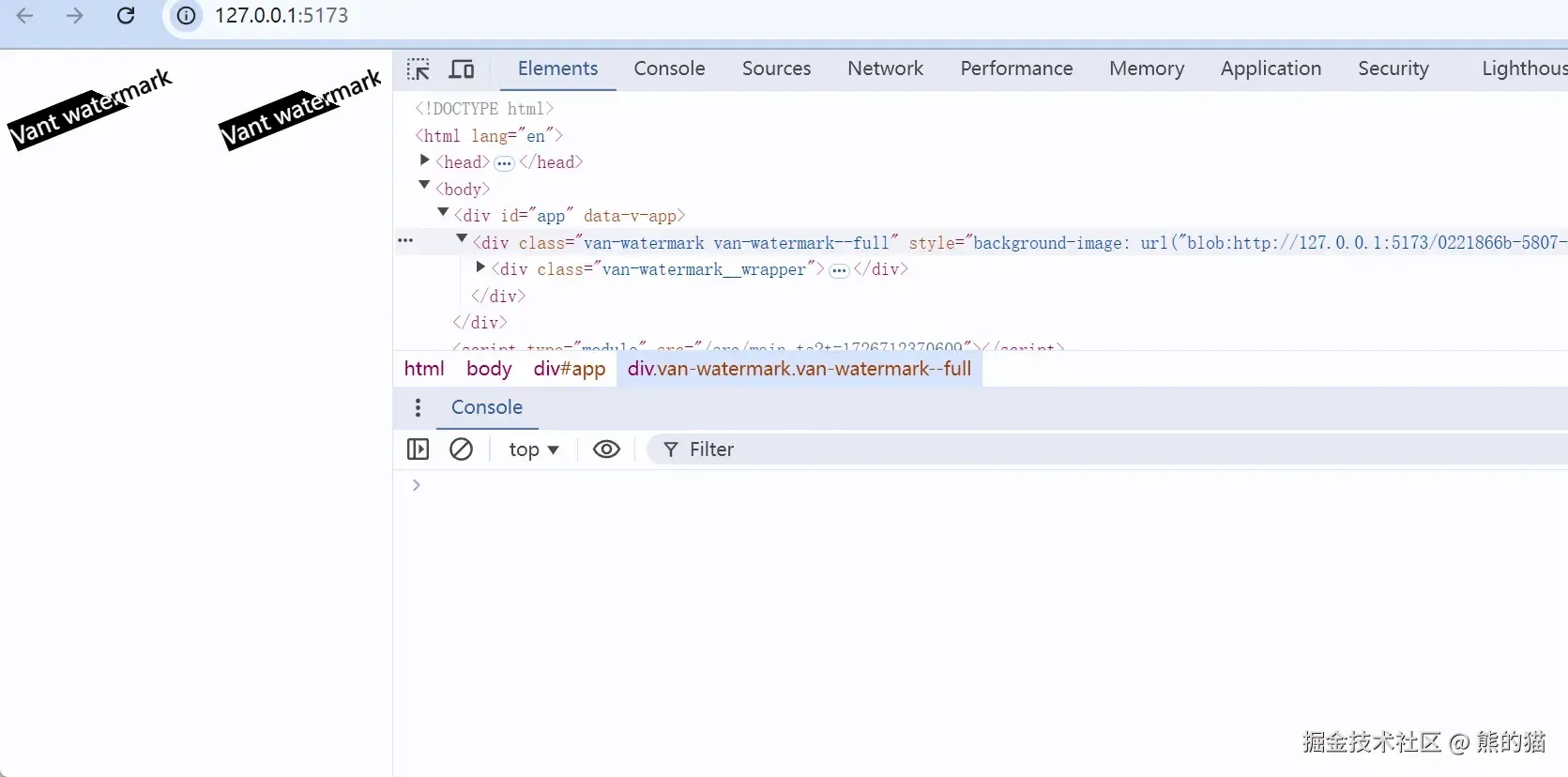Expand the head element node

(x=424, y=161)
